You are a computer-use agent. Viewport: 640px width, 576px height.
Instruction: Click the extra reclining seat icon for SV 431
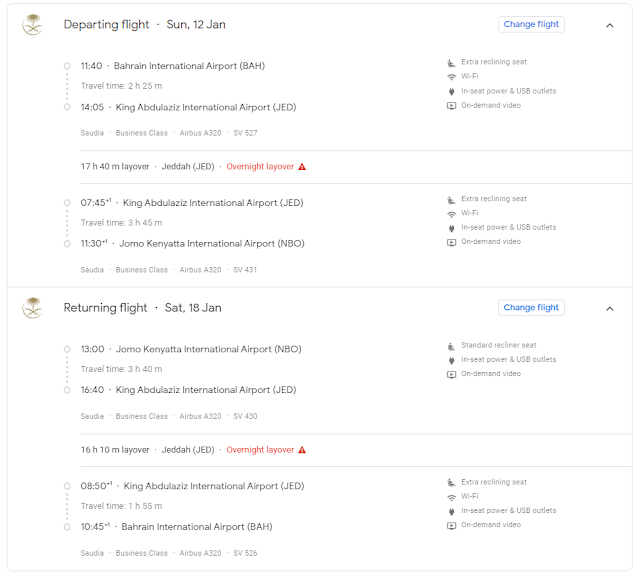pyautogui.click(x=451, y=199)
